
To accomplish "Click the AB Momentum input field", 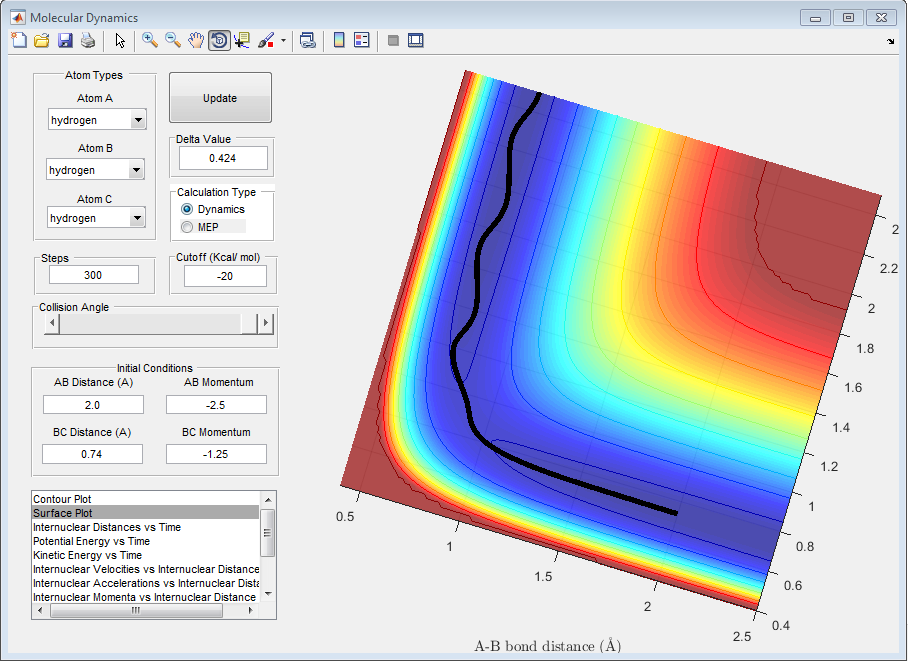I will click(216, 404).
